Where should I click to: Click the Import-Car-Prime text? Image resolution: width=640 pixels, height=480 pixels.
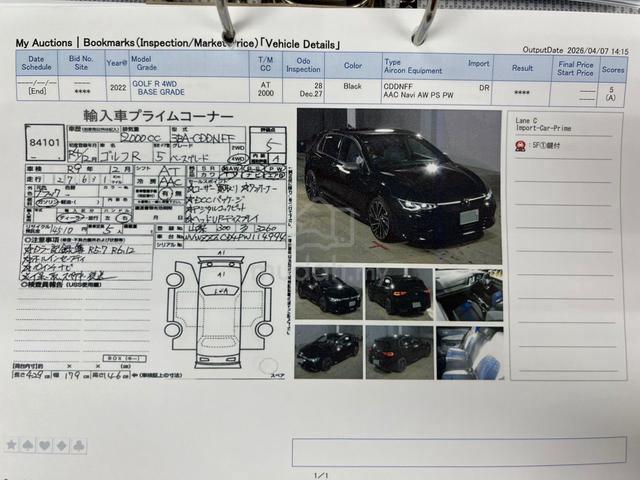pyautogui.click(x=543, y=128)
